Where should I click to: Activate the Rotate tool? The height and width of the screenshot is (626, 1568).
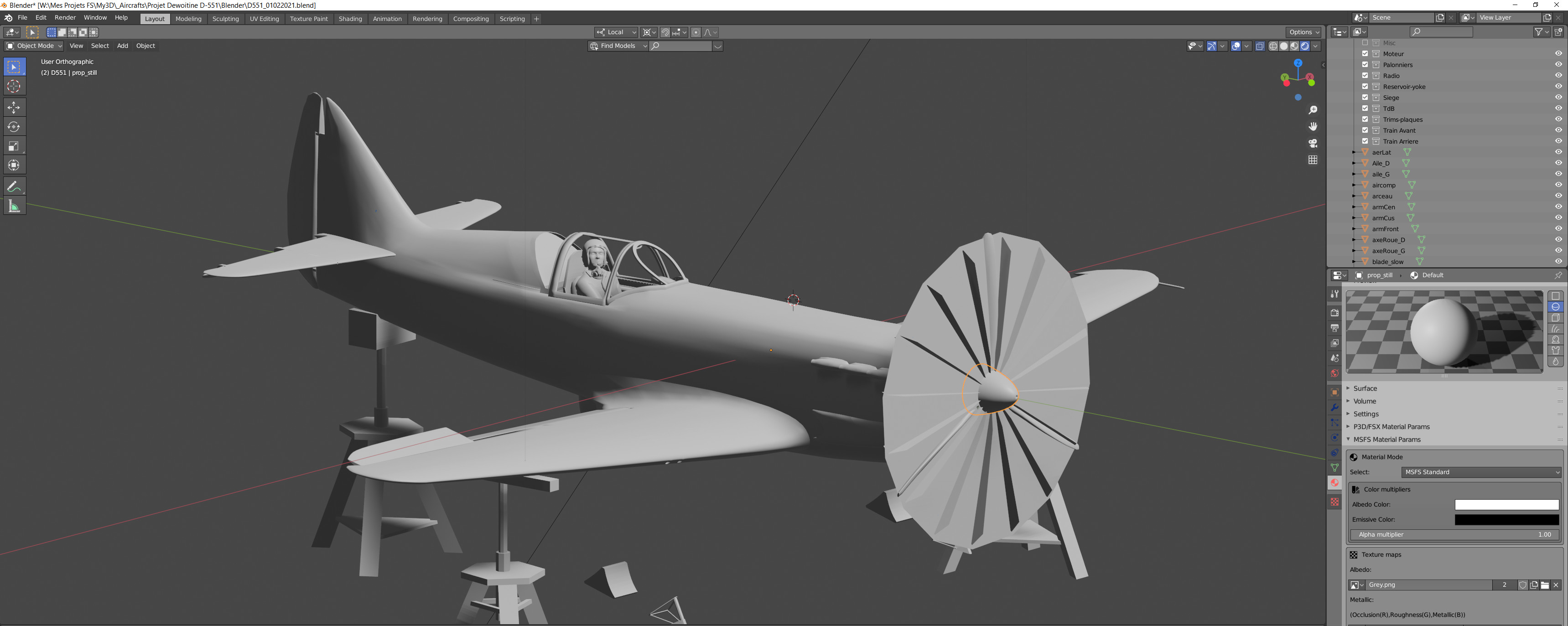(14, 127)
